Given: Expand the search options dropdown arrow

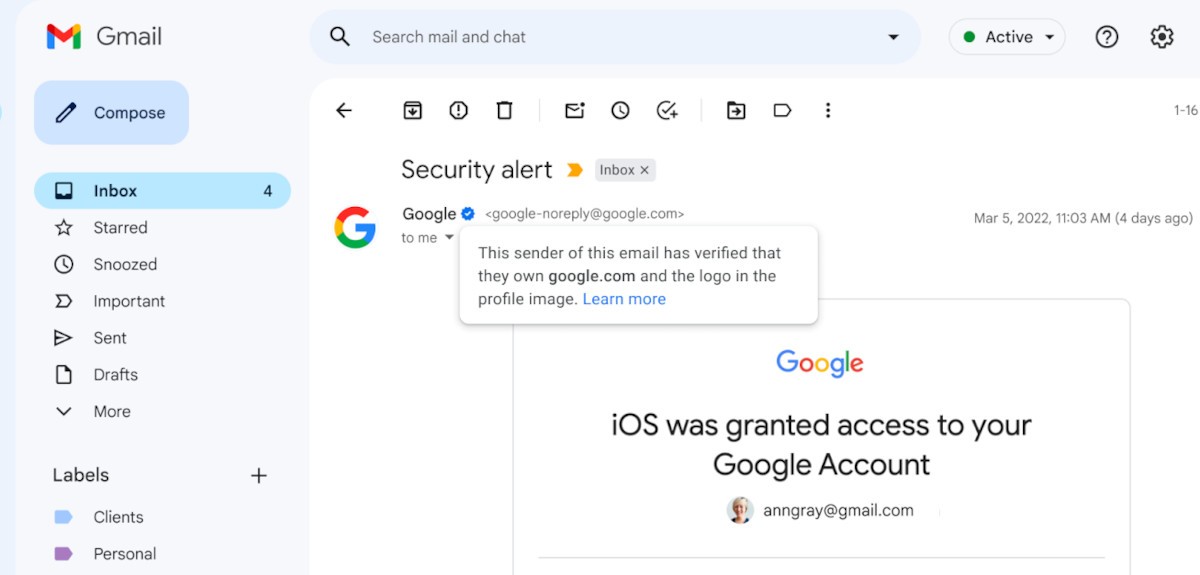Looking at the screenshot, I should click(893, 37).
